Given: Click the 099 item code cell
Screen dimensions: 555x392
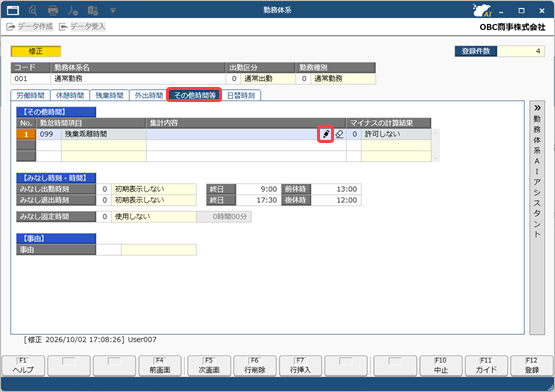Looking at the screenshot, I should point(48,134).
